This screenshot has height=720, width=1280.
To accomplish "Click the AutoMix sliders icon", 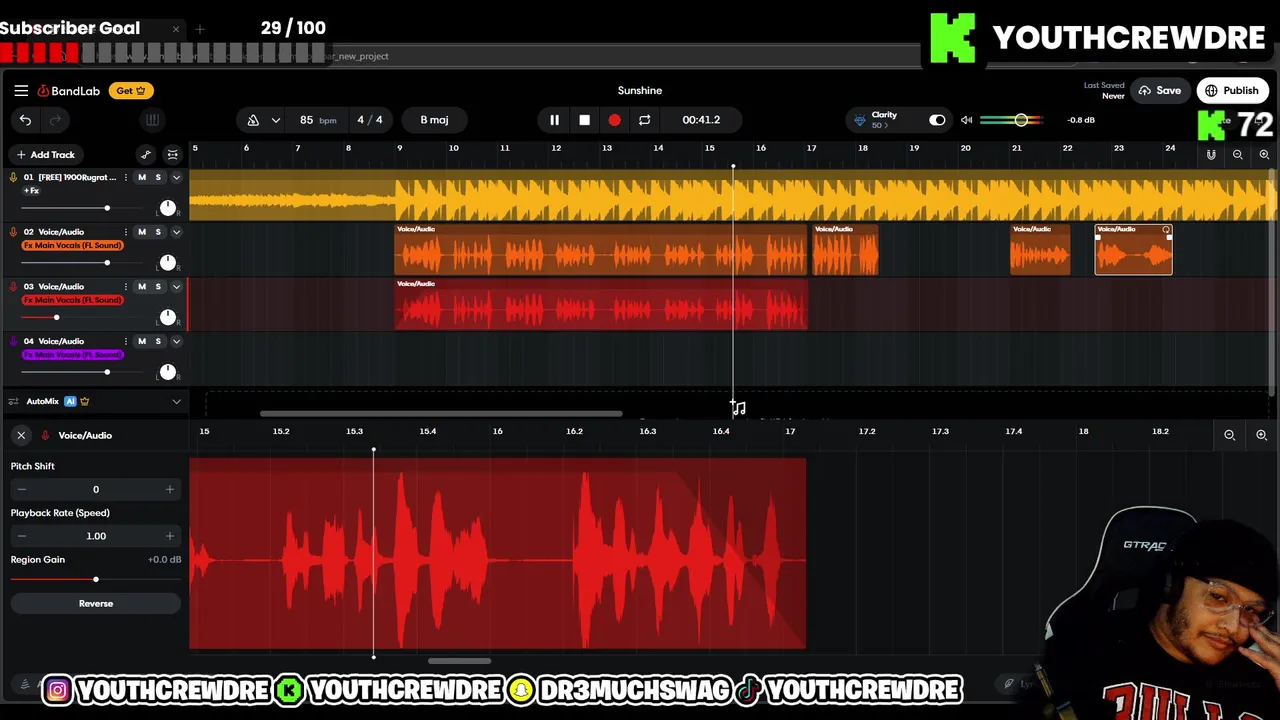I will point(13,402).
